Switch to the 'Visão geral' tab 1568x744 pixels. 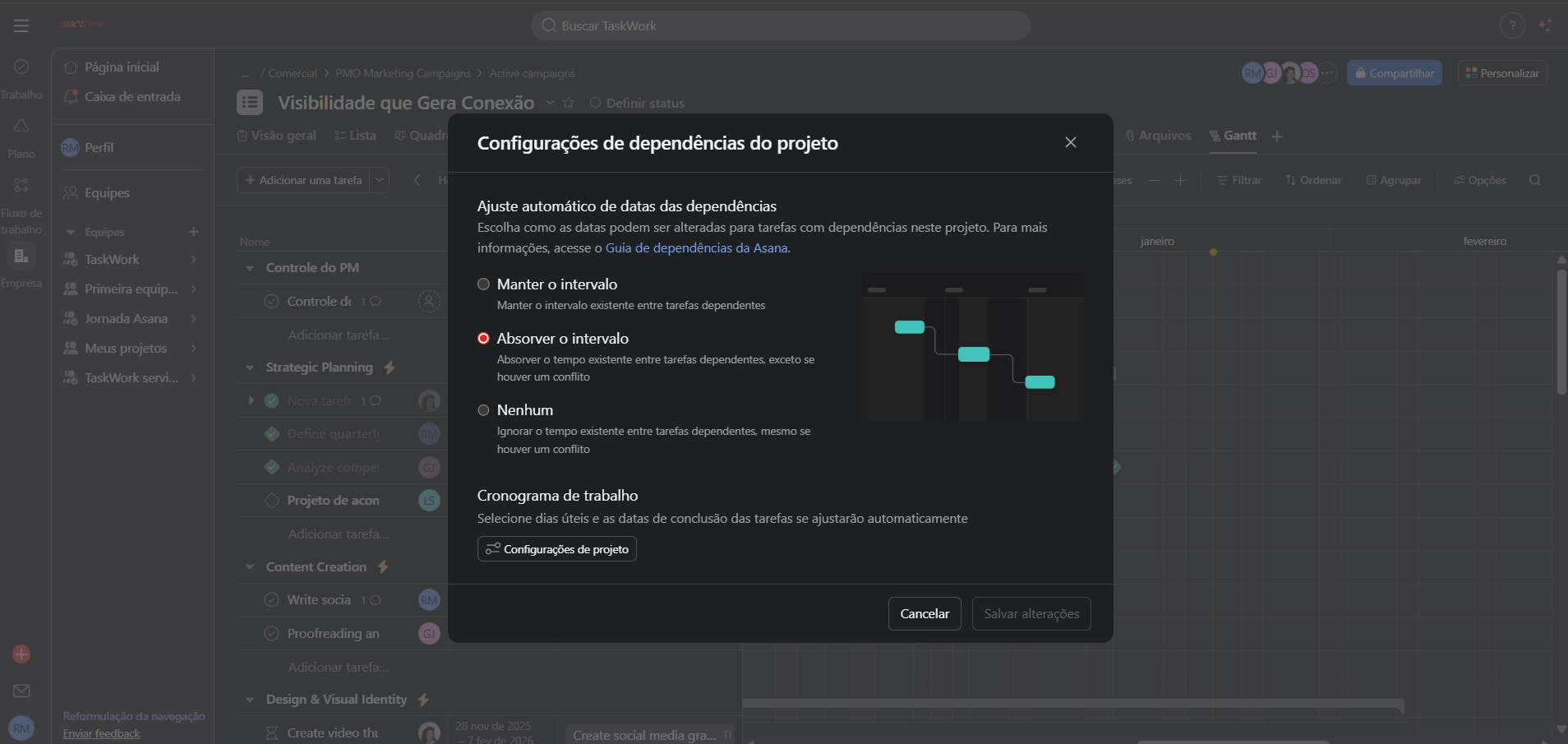(277, 136)
